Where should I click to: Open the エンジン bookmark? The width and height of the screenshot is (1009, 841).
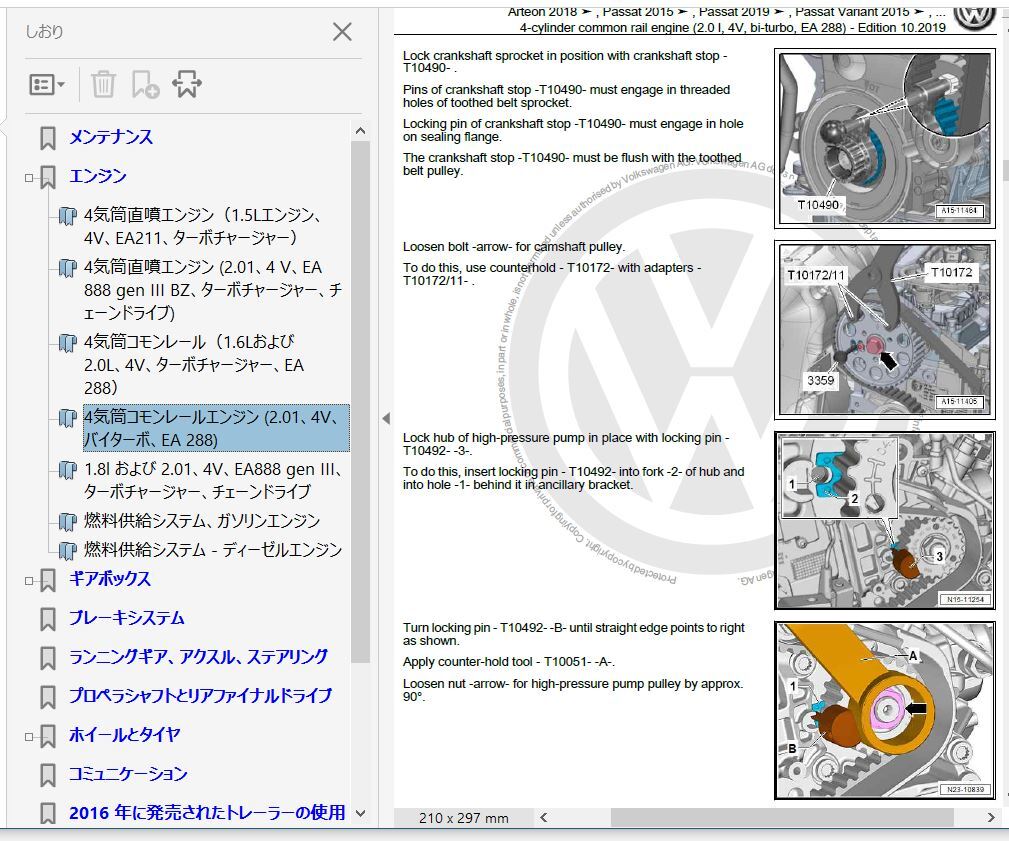[98, 176]
